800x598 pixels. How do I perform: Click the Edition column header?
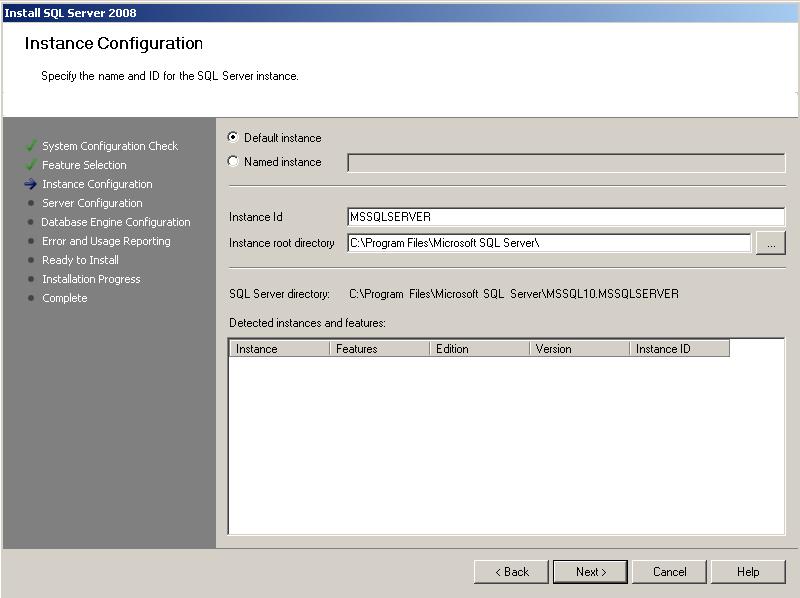coord(479,348)
